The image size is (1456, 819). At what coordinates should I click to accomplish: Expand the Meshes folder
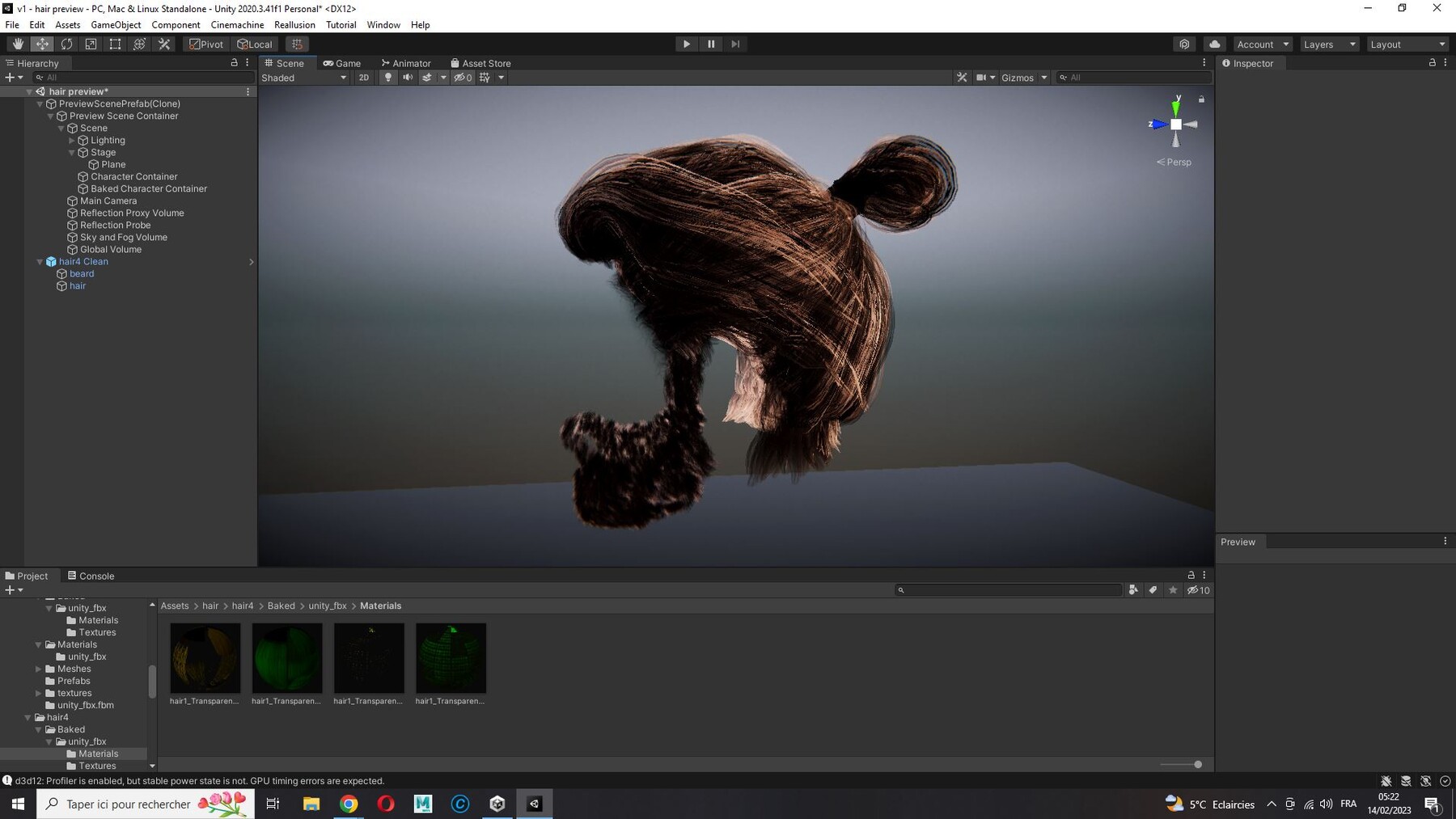[x=38, y=669]
